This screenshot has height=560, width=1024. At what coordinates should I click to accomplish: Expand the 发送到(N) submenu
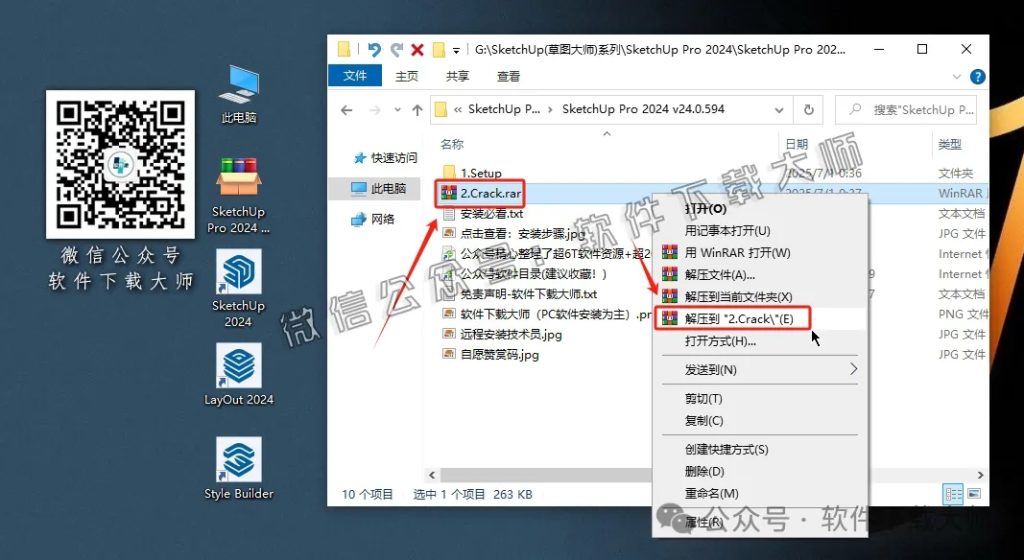[761, 369]
